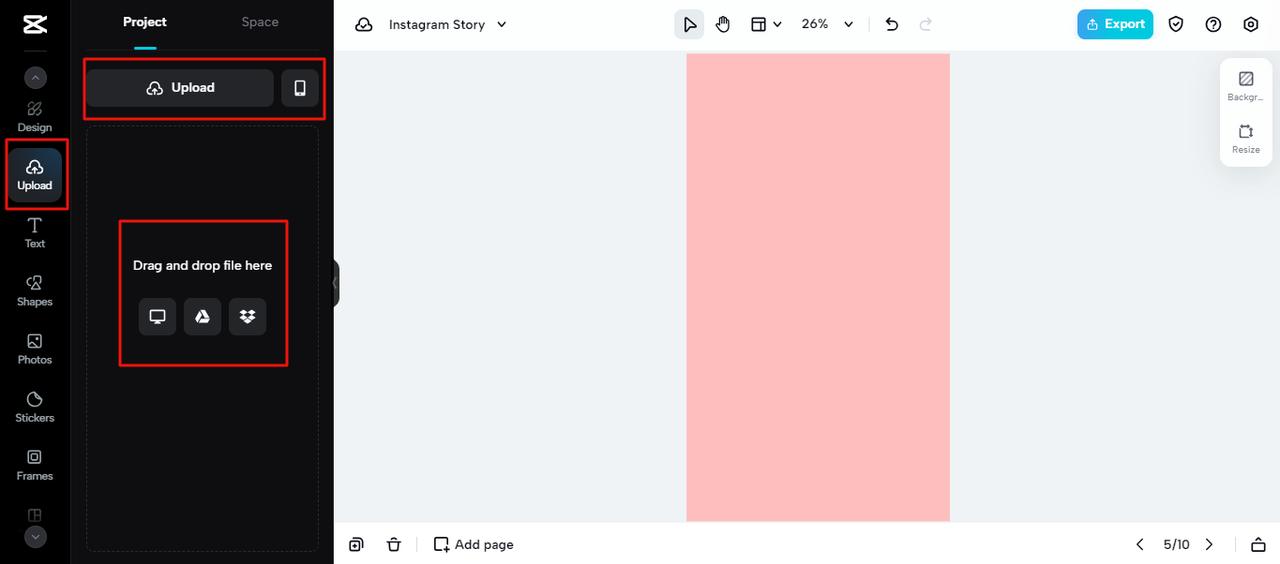The image size is (1280, 564).
Task: Open the Frames panel
Action: click(34, 464)
